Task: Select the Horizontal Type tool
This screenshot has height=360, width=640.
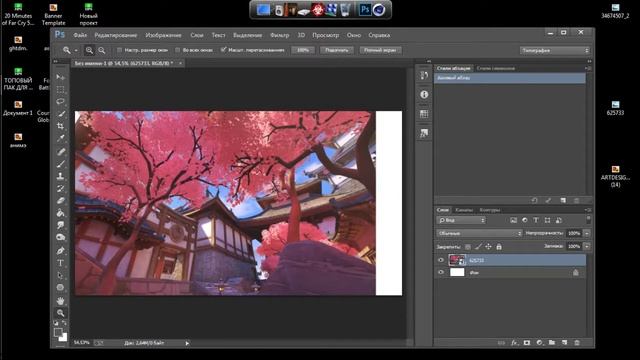Action: pyautogui.click(x=60, y=263)
